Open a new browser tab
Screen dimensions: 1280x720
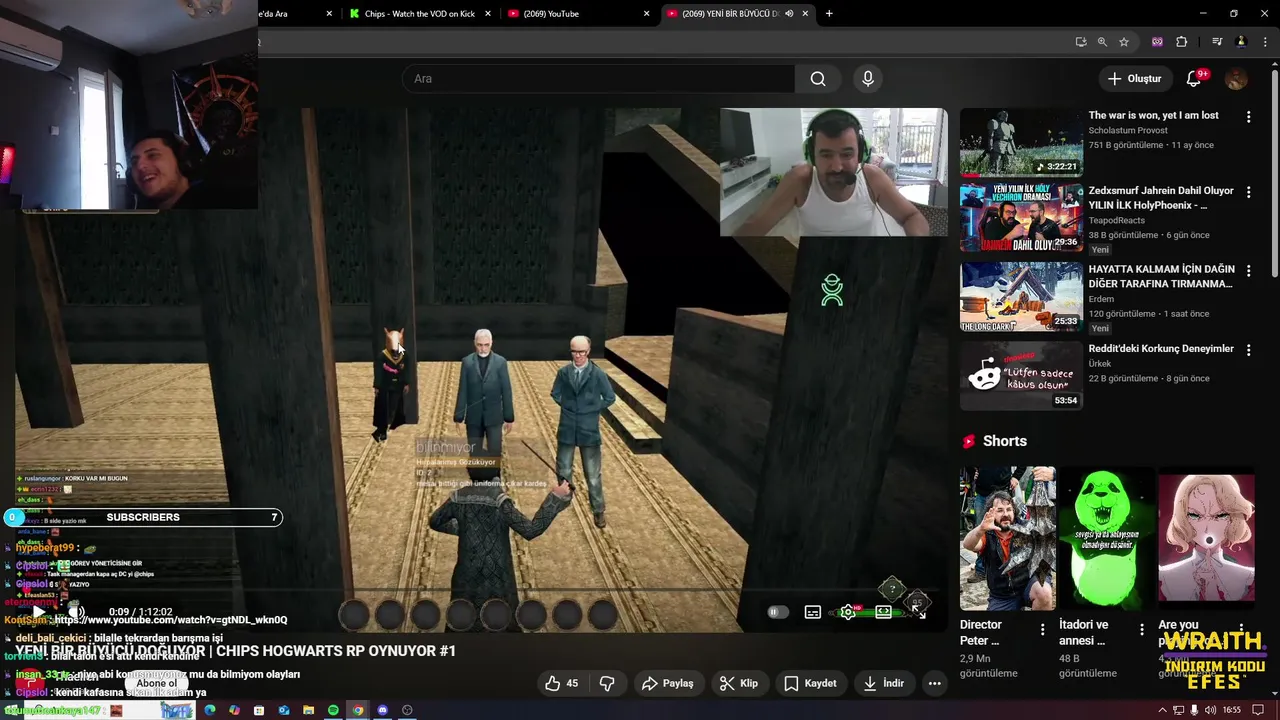pos(829,14)
